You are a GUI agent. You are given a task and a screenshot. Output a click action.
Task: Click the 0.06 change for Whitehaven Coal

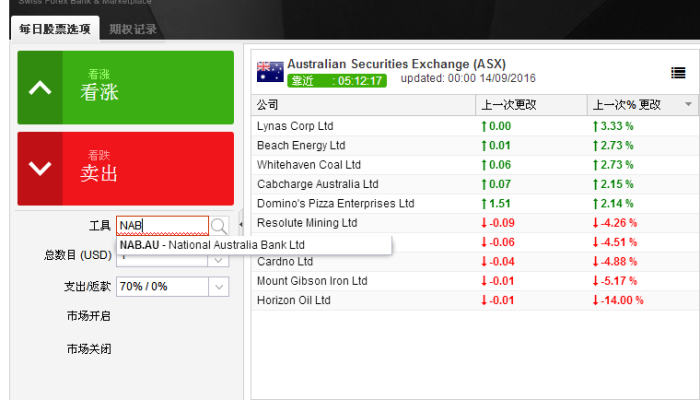[496, 165]
